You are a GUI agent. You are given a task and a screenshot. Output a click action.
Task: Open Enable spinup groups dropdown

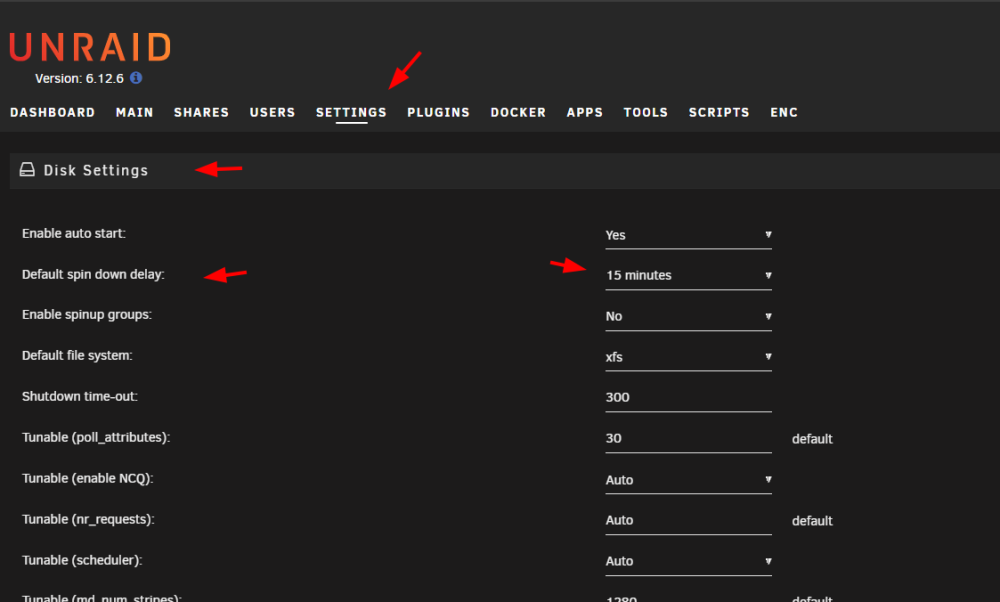pyautogui.click(x=688, y=316)
